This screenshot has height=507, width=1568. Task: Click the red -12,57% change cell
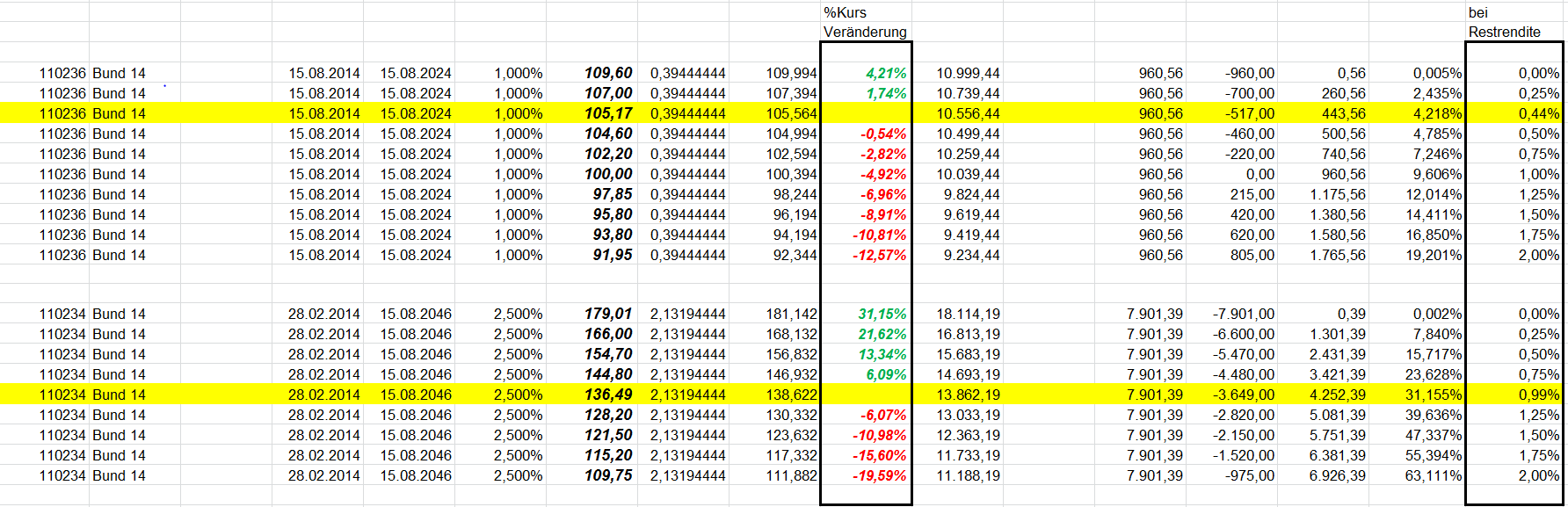pyautogui.click(x=866, y=255)
